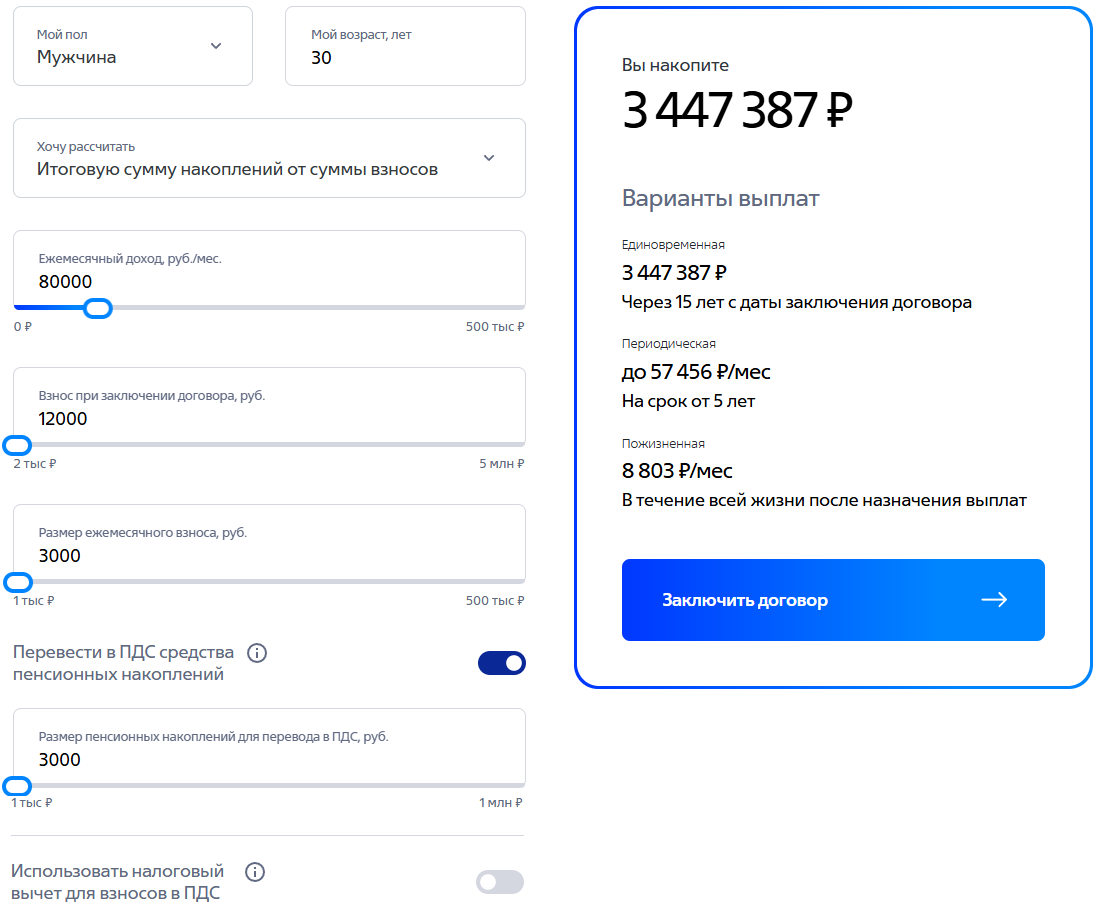Click the info icon next to pension transfer toggle
This screenshot has width=1096, height=909.
(x=255, y=651)
